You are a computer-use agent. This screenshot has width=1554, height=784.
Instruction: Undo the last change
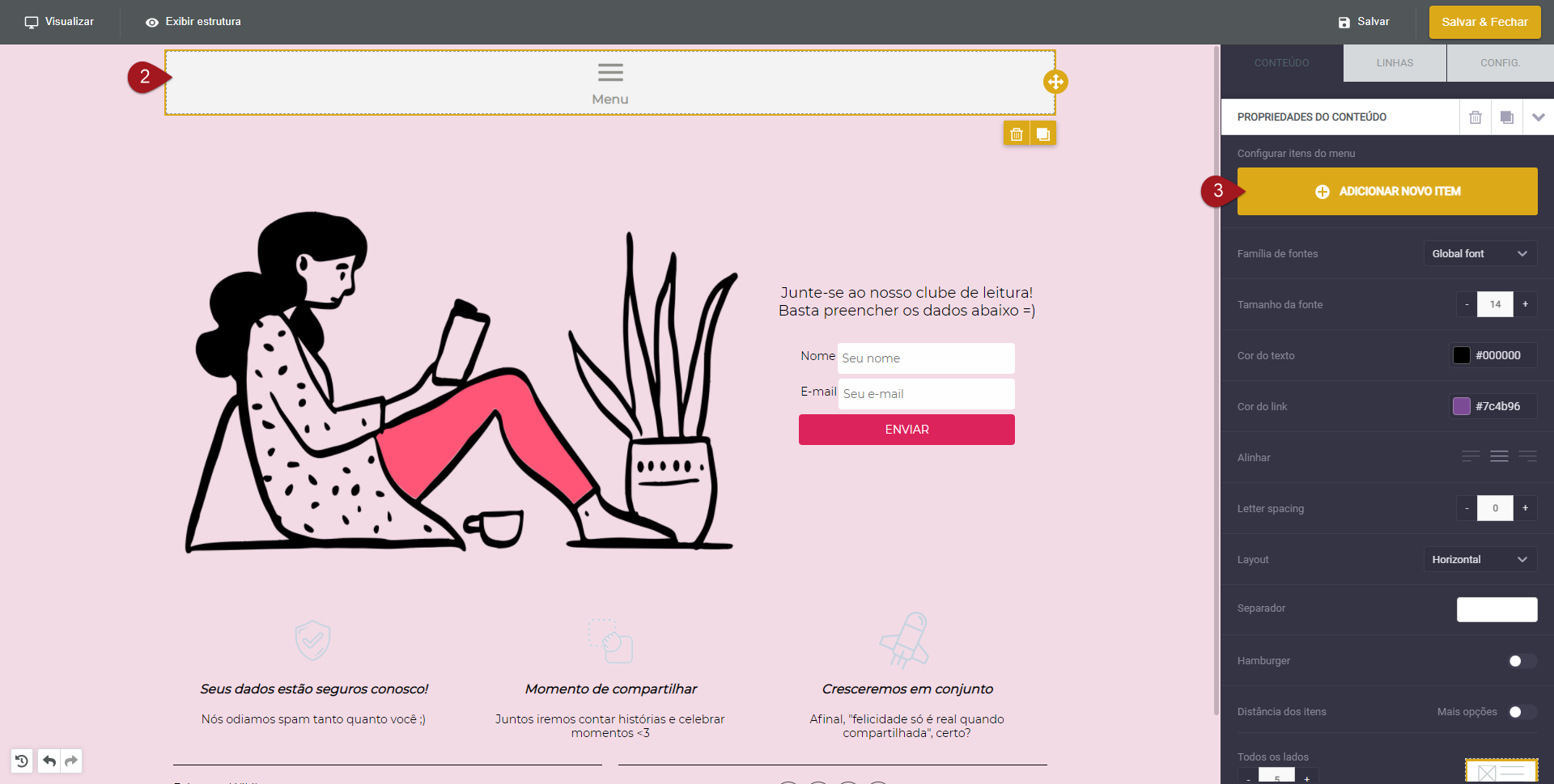pos(49,761)
